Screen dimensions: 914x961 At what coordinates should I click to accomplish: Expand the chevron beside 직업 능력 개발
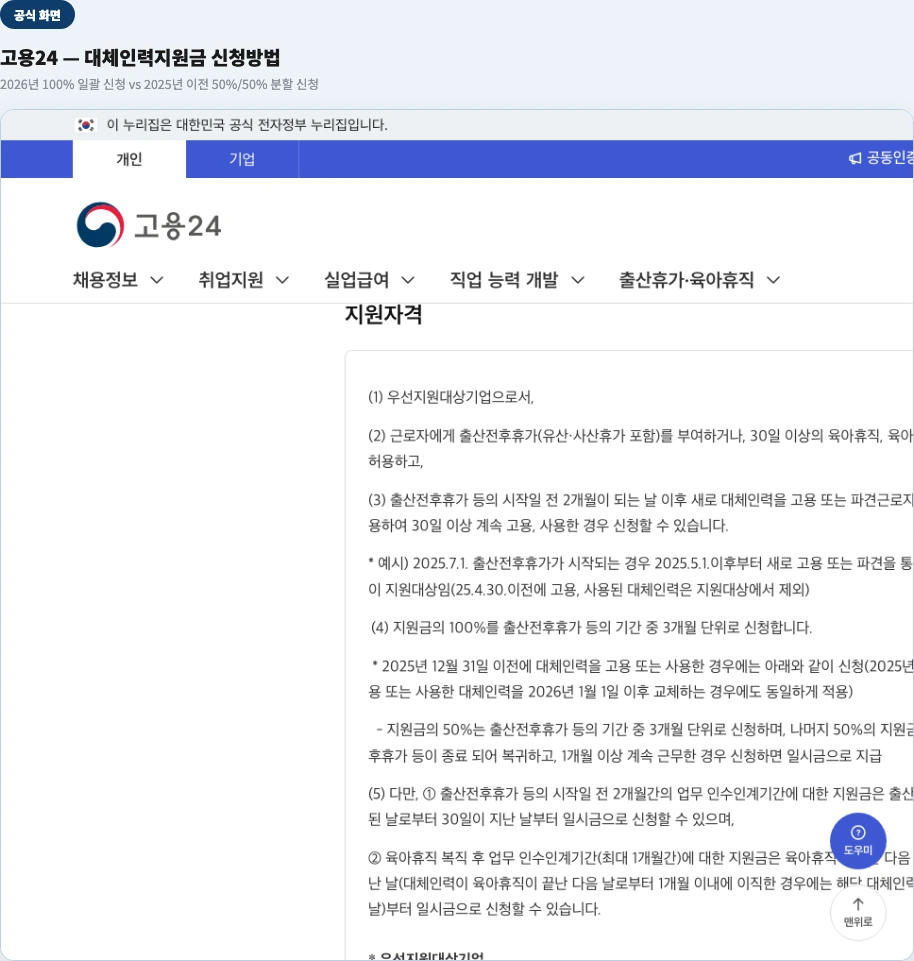tap(578, 281)
